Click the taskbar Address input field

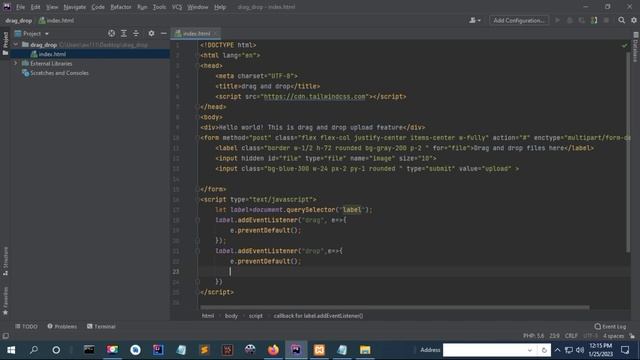(484, 350)
